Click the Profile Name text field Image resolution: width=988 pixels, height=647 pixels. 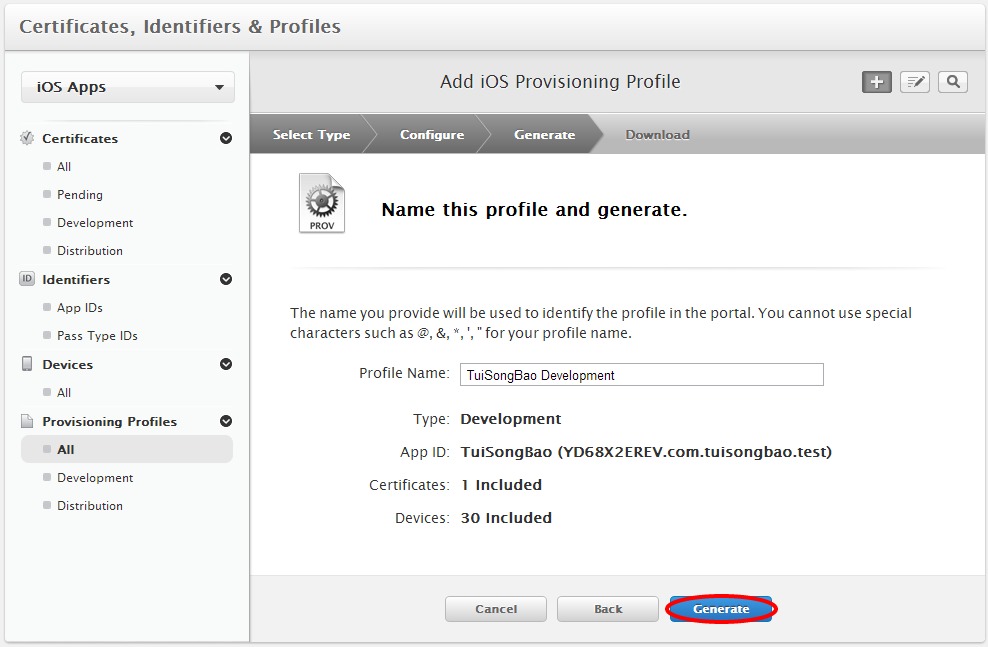[641, 375]
